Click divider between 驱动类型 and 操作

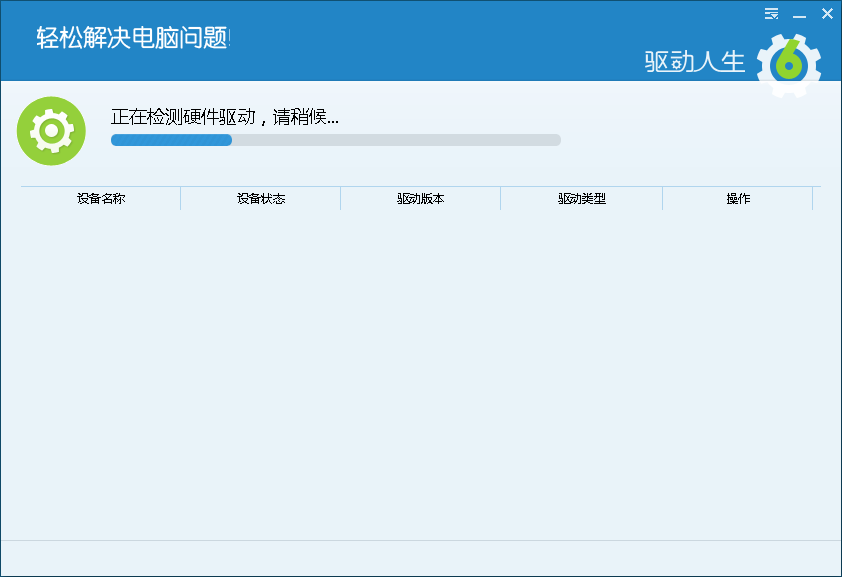coord(662,199)
